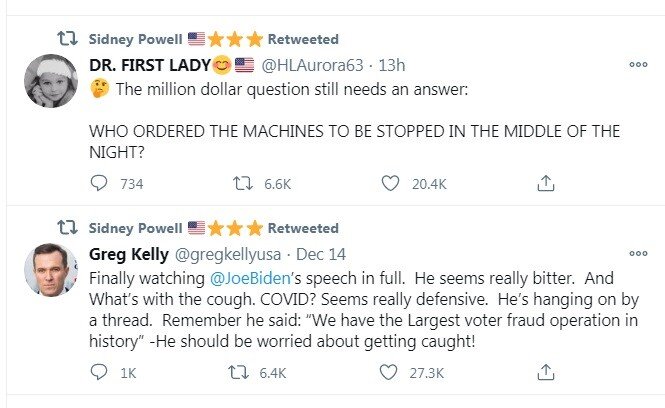The image size is (665, 408).
Task: Open Greg Kelly's avatar picture
Action: tap(45, 268)
